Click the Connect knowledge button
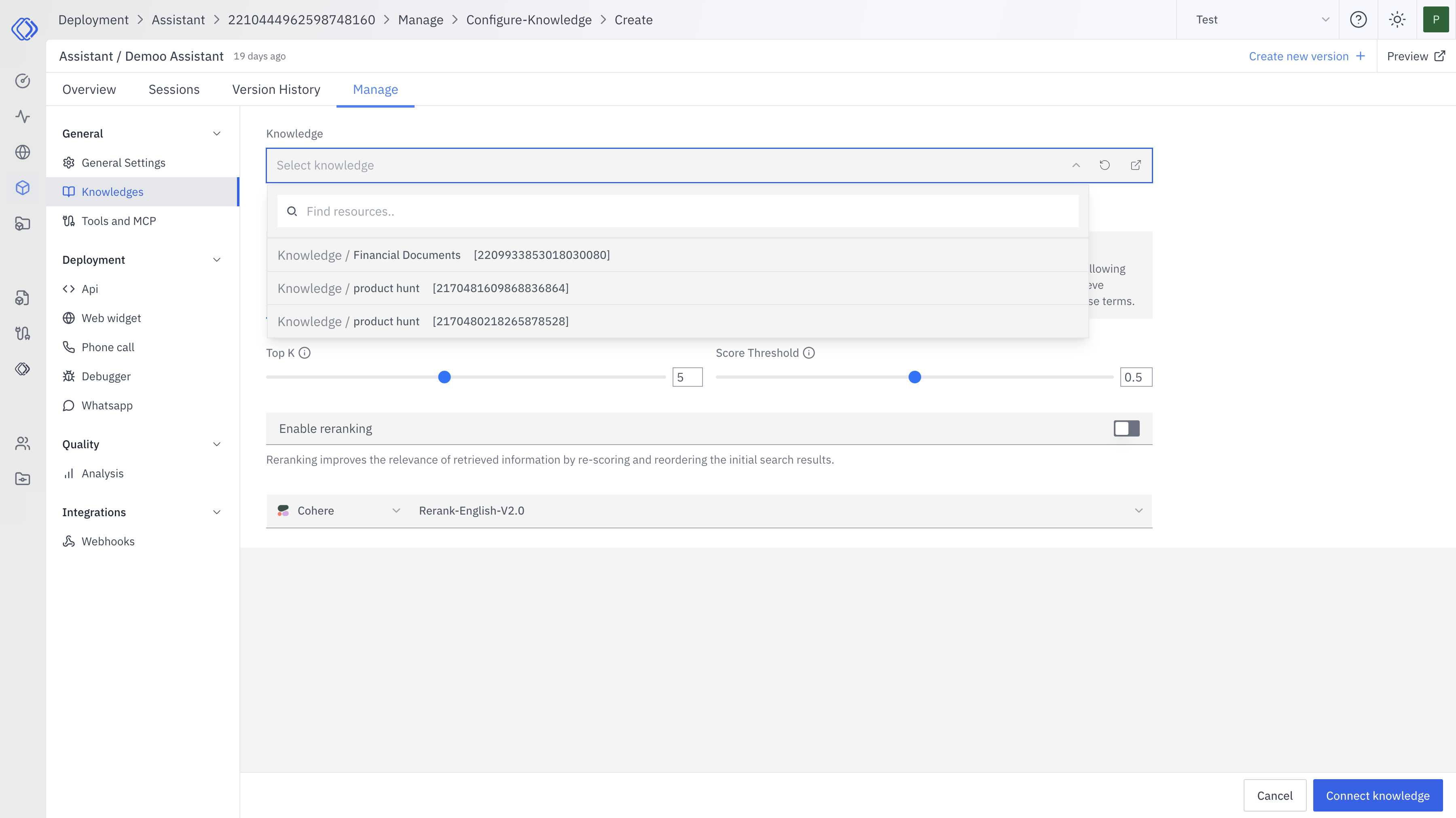Image resolution: width=1456 pixels, height=818 pixels. pos(1378,795)
